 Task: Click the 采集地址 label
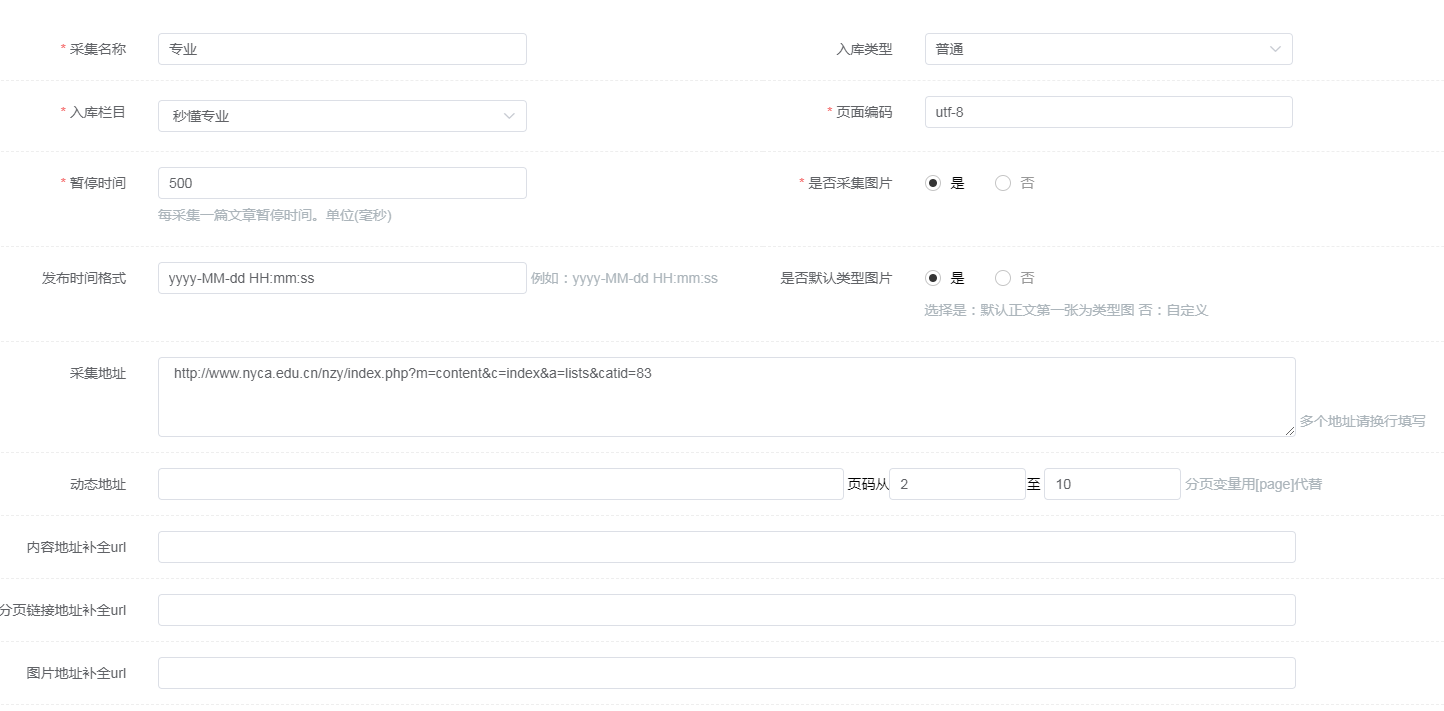coord(98,373)
